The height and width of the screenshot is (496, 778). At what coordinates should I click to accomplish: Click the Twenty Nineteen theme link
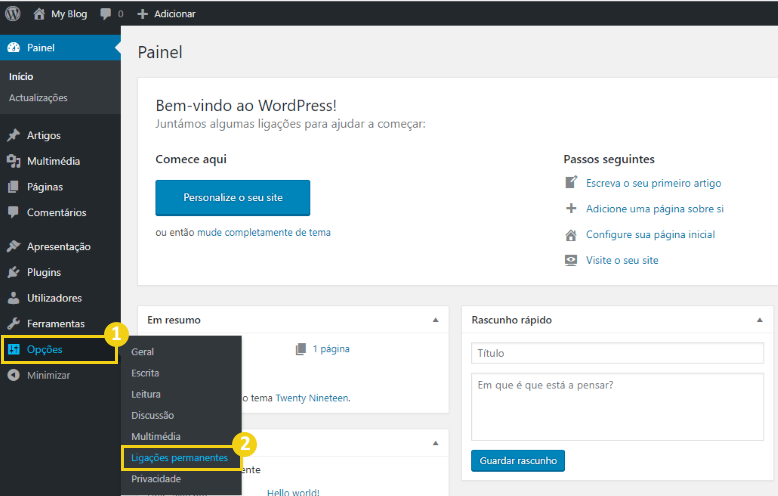tap(312, 398)
